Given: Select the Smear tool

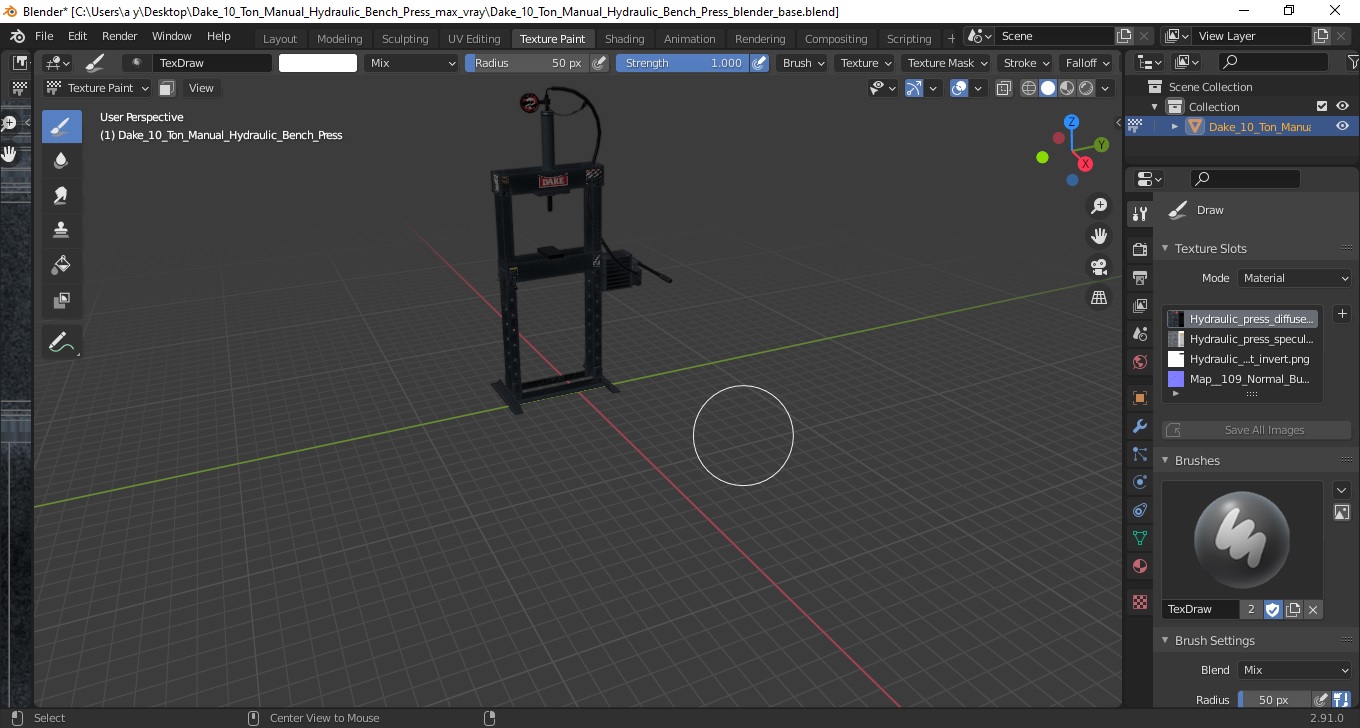Looking at the screenshot, I should click(61, 196).
